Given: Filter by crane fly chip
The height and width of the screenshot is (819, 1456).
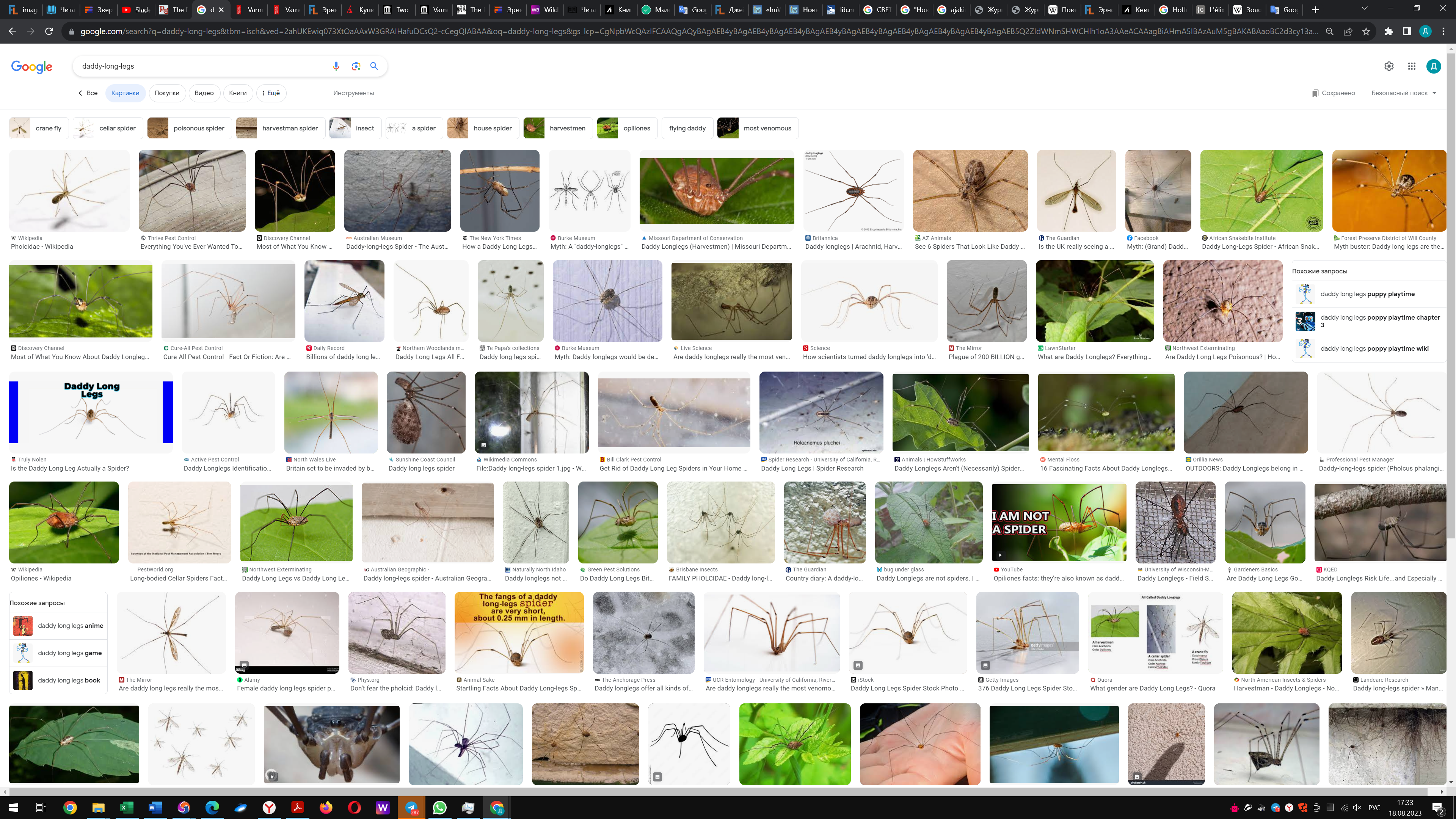Looking at the screenshot, I should [39, 128].
